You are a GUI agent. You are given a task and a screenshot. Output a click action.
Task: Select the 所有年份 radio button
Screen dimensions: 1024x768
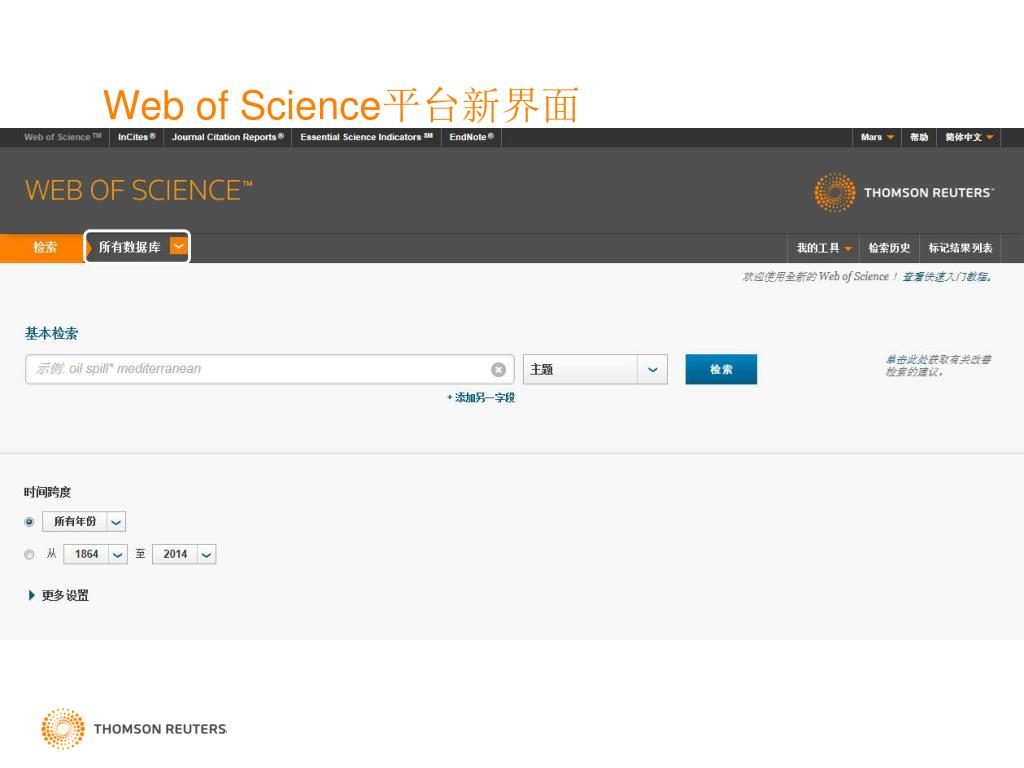click(x=29, y=522)
